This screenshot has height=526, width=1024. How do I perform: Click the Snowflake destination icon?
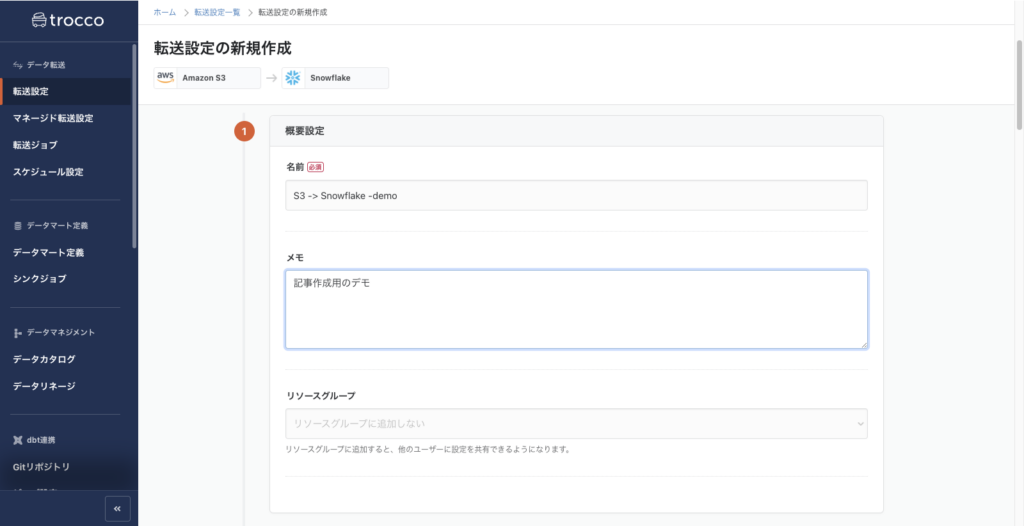pyautogui.click(x=294, y=78)
